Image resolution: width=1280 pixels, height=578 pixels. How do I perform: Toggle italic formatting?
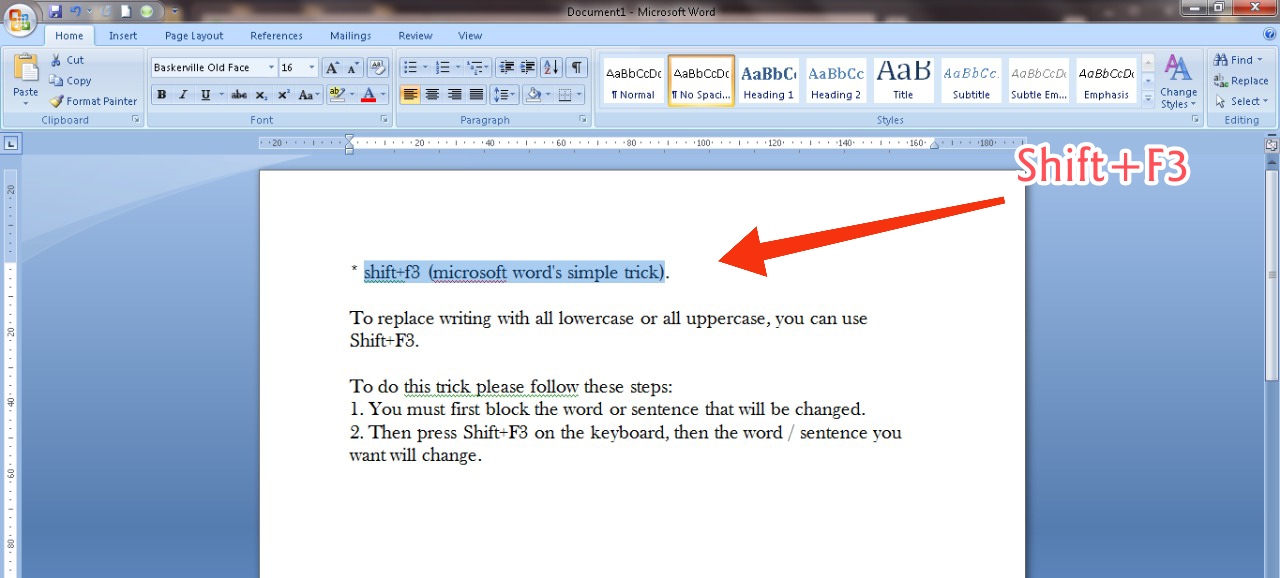pos(182,95)
